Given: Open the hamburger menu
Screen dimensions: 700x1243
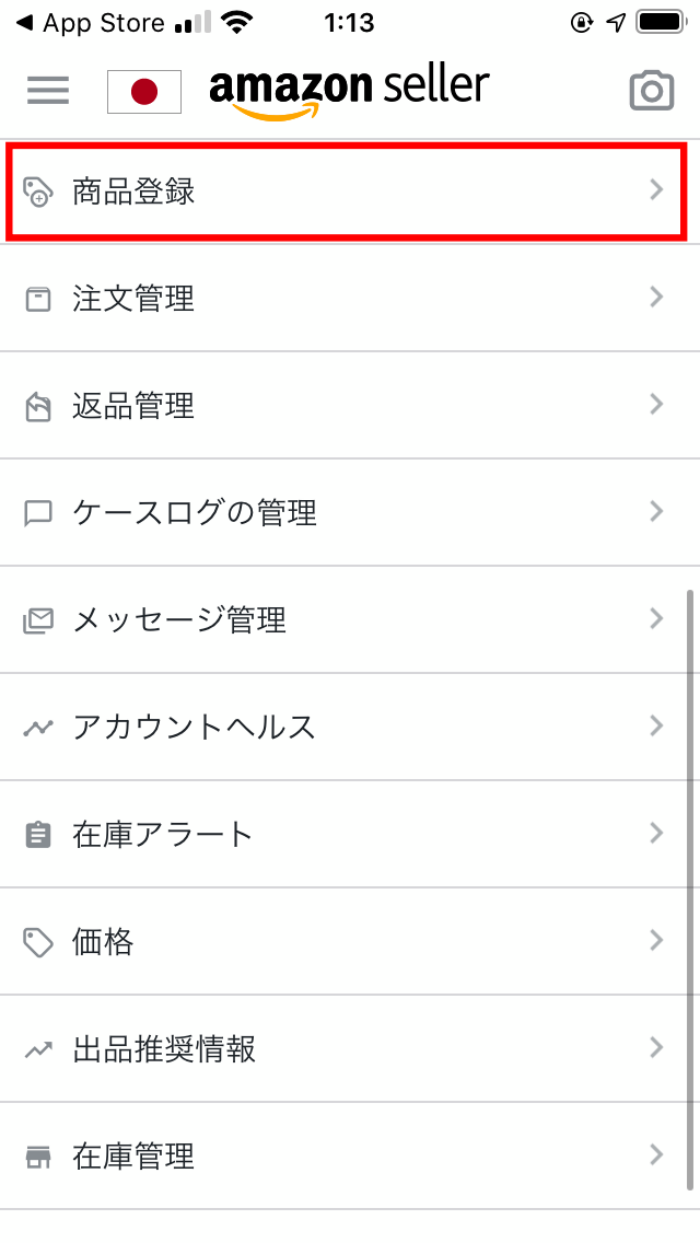Looking at the screenshot, I should pyautogui.click(x=48, y=91).
